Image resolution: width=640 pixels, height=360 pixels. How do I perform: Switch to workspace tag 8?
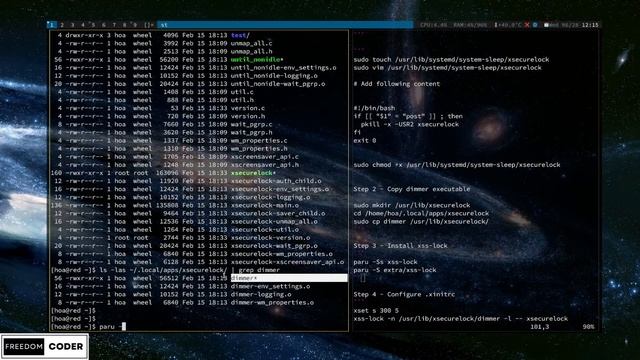pyautogui.click(x=124, y=25)
